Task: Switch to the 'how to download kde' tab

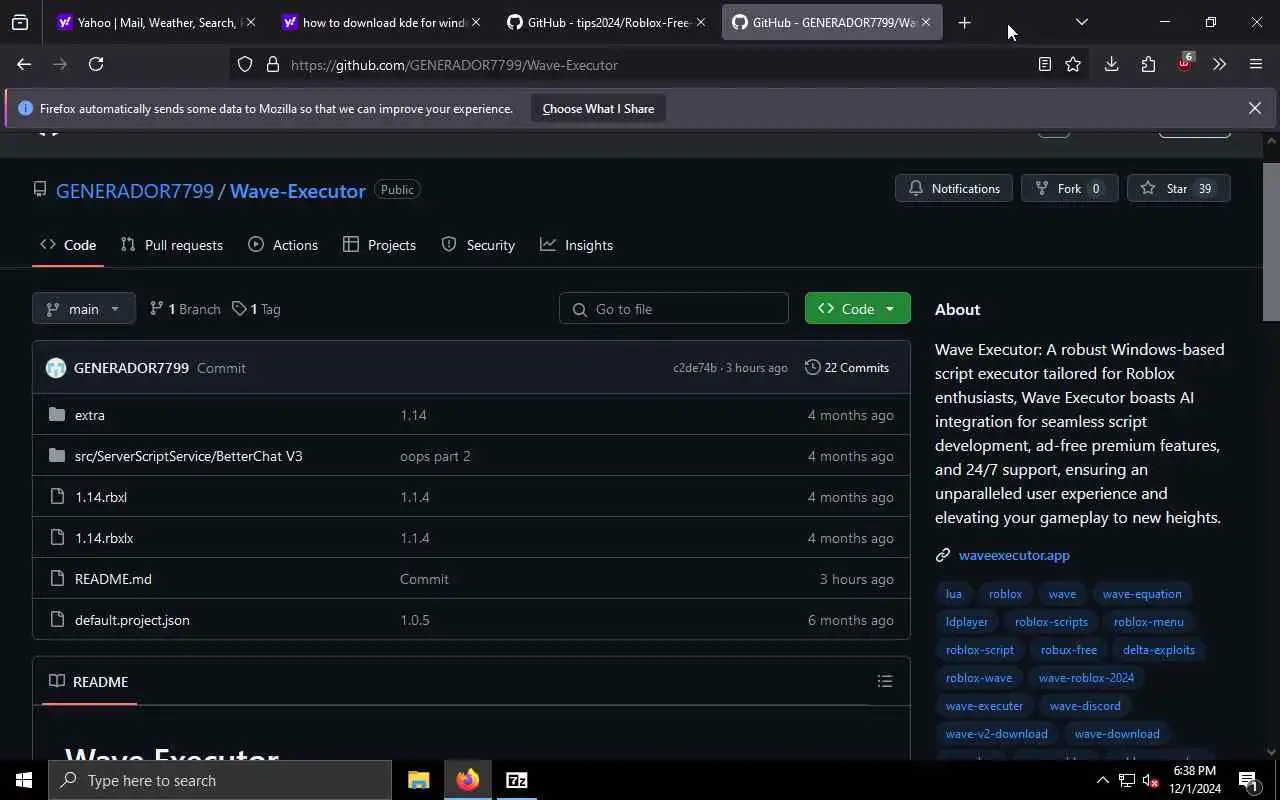Action: coord(381,22)
